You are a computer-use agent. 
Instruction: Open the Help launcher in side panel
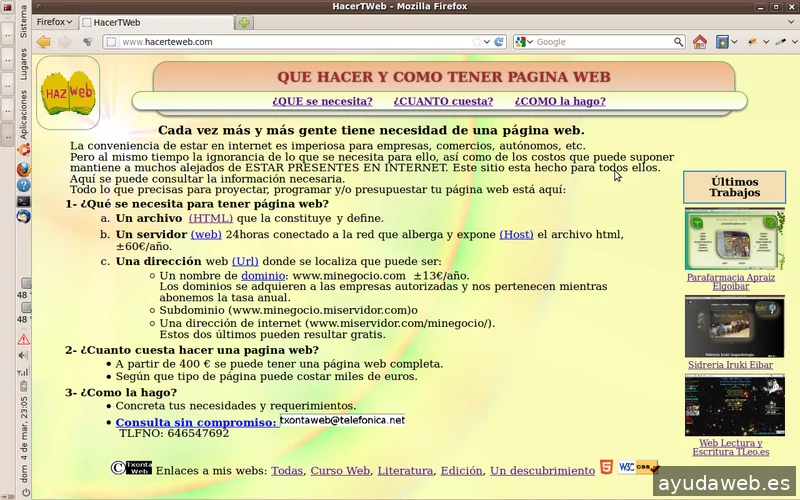(23, 185)
